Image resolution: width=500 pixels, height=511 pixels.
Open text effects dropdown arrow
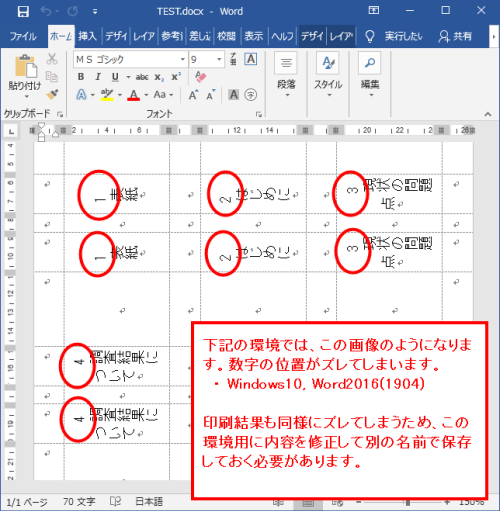click(x=93, y=95)
